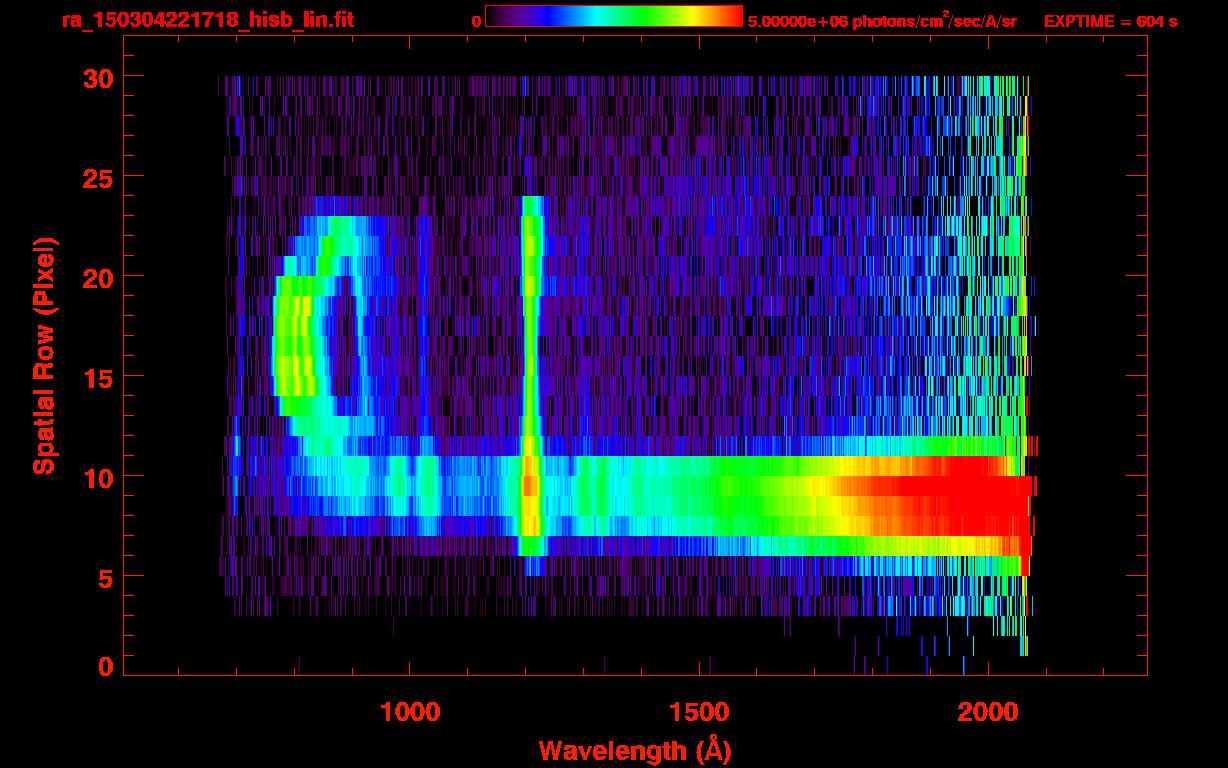The height and width of the screenshot is (768, 1228).
Task: Select the 15 tick label on the Spatial Row axis
Action: tap(97, 377)
